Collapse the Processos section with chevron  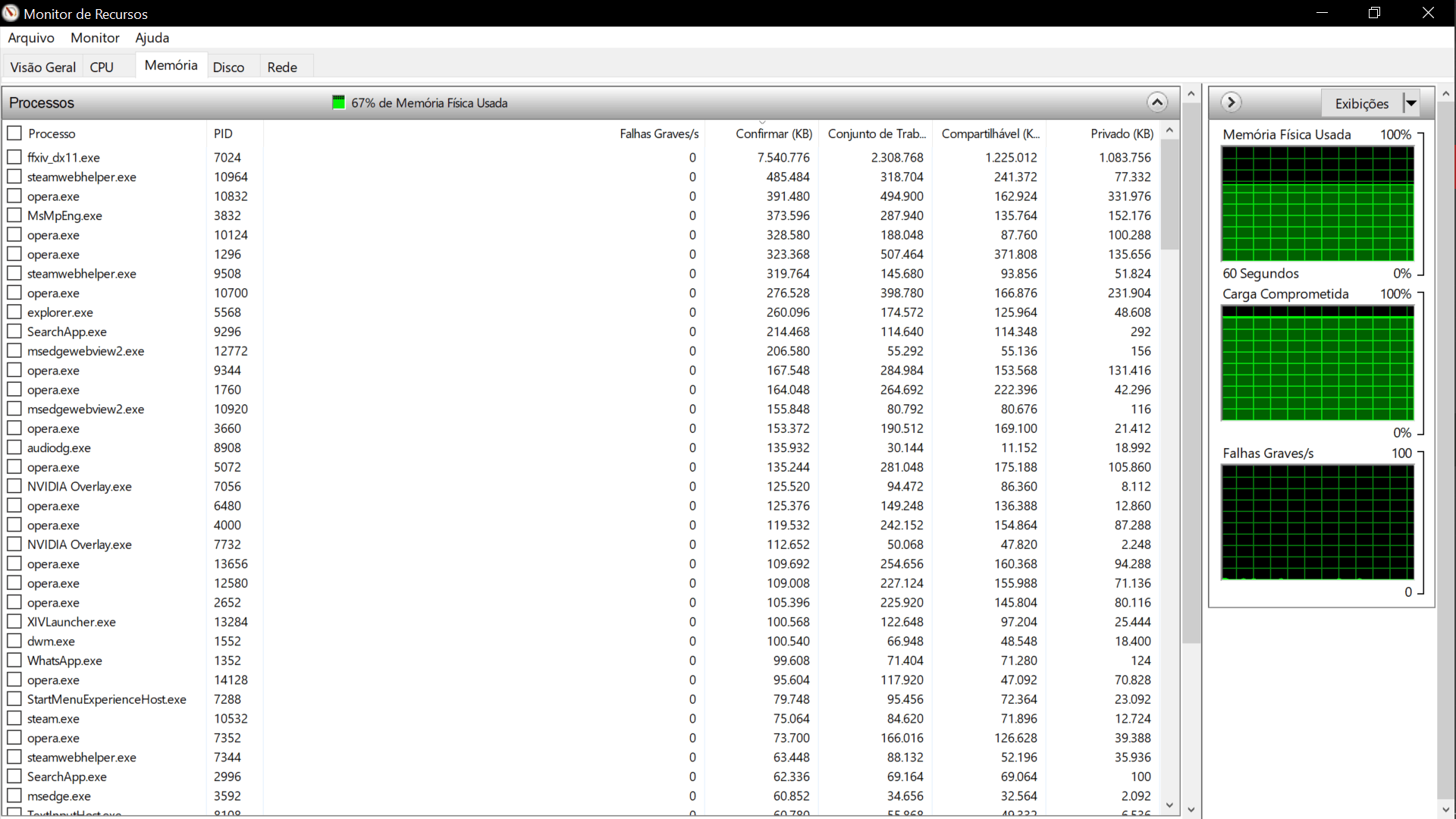pos(1156,102)
